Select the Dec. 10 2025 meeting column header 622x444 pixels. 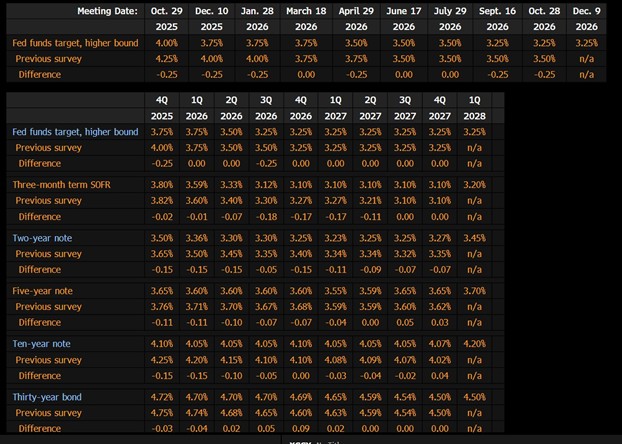(x=211, y=18)
